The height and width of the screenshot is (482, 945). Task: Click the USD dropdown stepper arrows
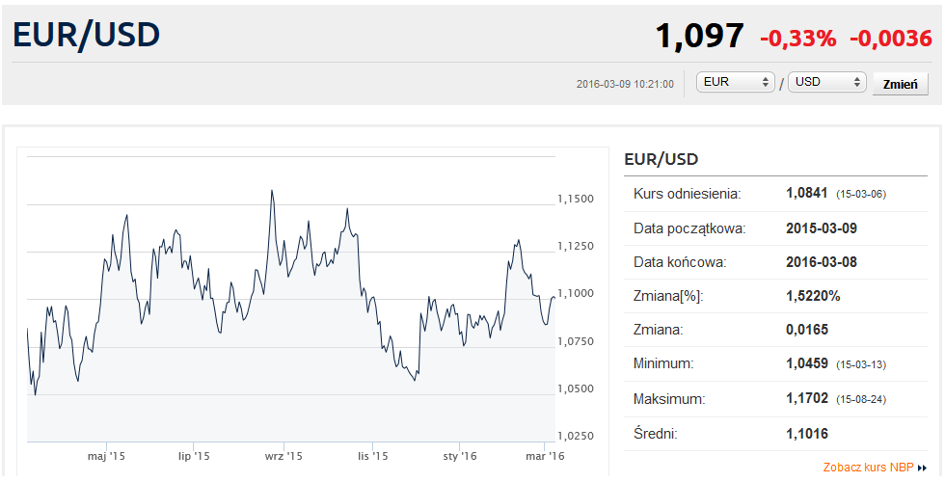tap(857, 83)
